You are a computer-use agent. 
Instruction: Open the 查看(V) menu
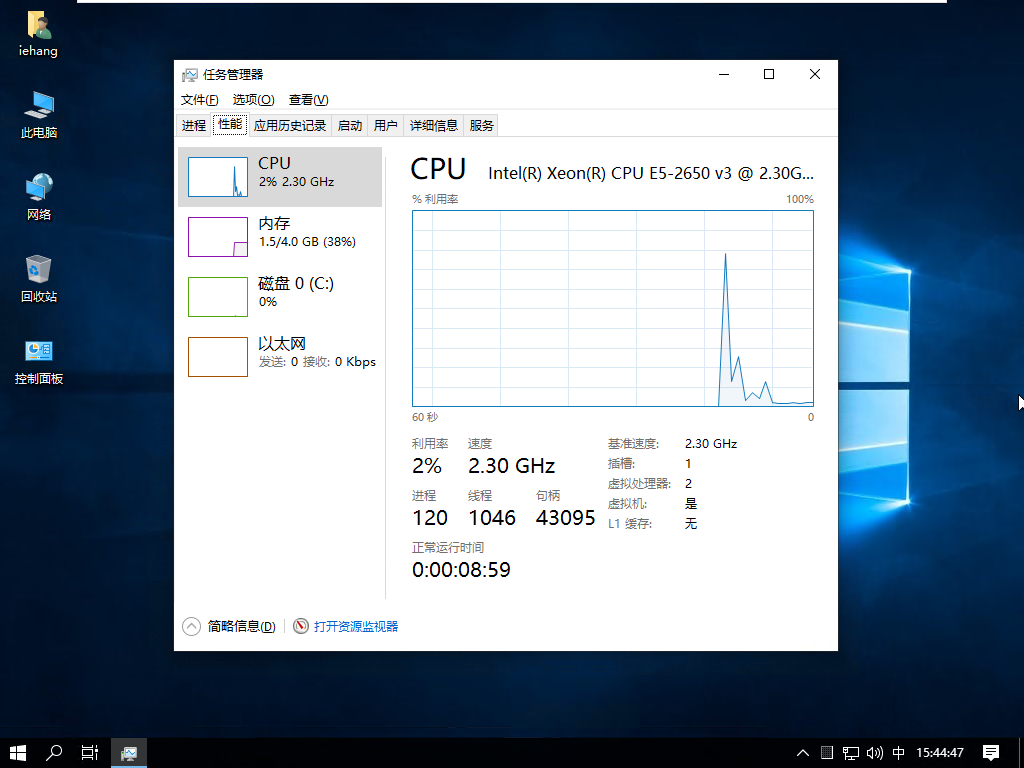point(307,100)
